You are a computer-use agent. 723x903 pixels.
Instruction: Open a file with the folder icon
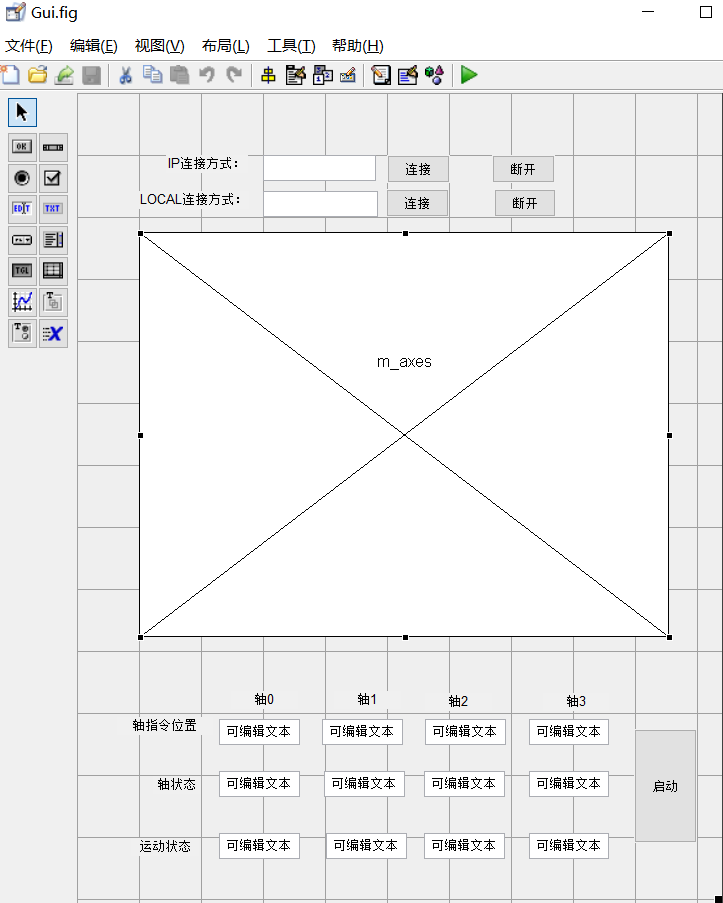37,75
